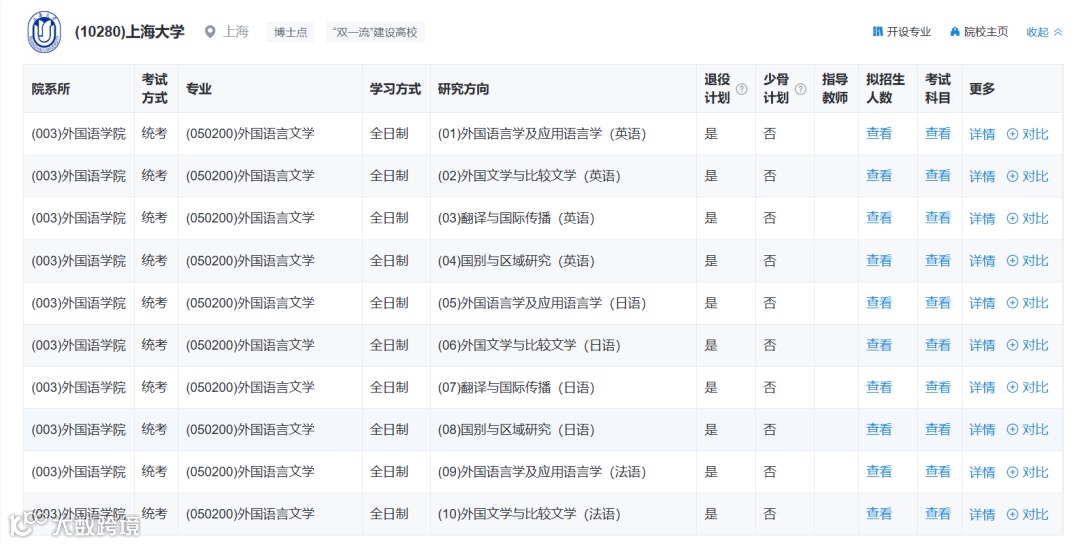Open 详情 for direction (02) 英语
Image resolution: width=1080 pixels, height=545 pixels.
982,176
